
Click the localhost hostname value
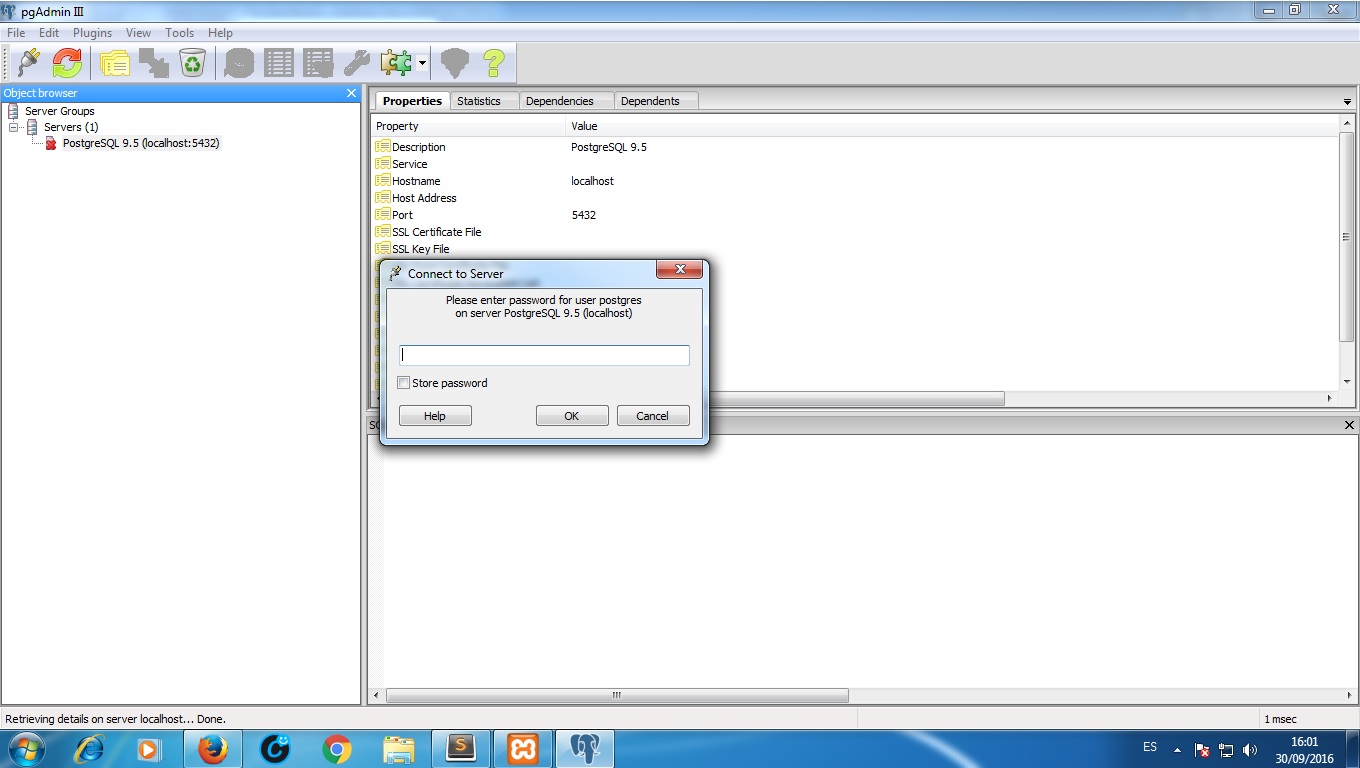(x=592, y=181)
